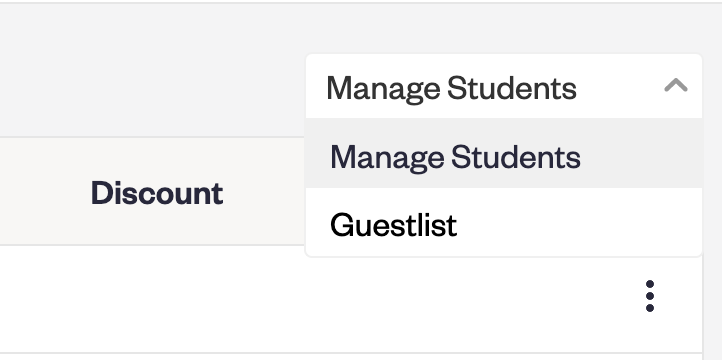Click the Manage Students combo box header

(504, 87)
